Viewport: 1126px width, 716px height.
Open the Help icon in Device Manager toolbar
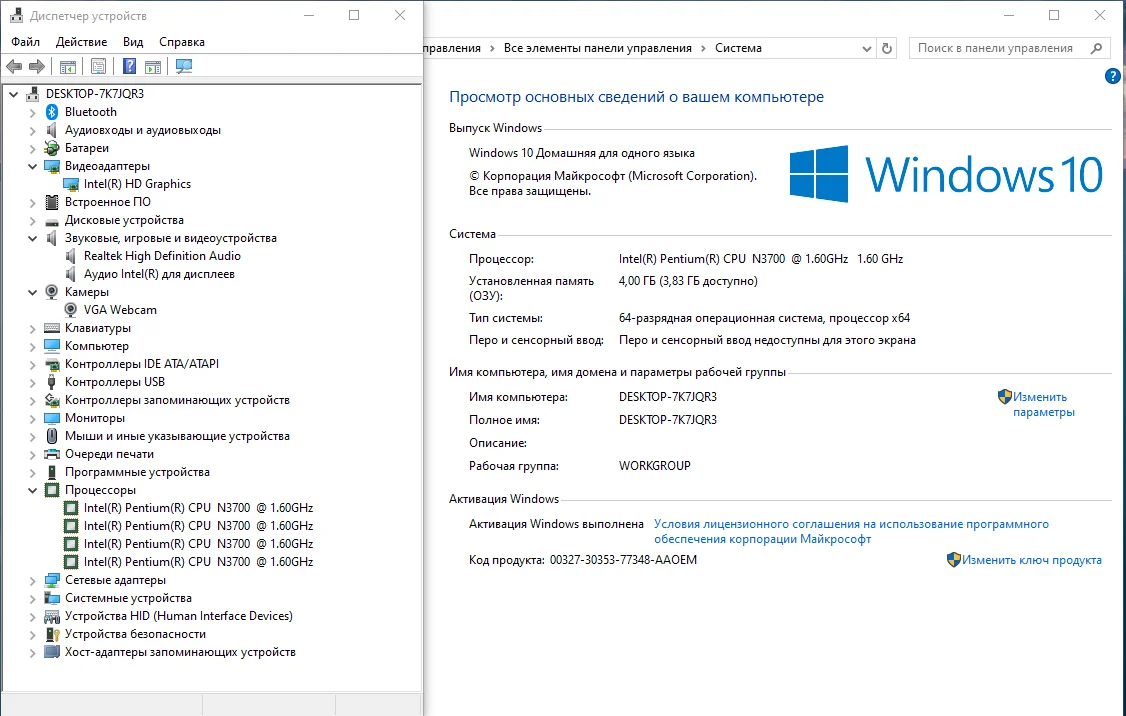[129, 67]
